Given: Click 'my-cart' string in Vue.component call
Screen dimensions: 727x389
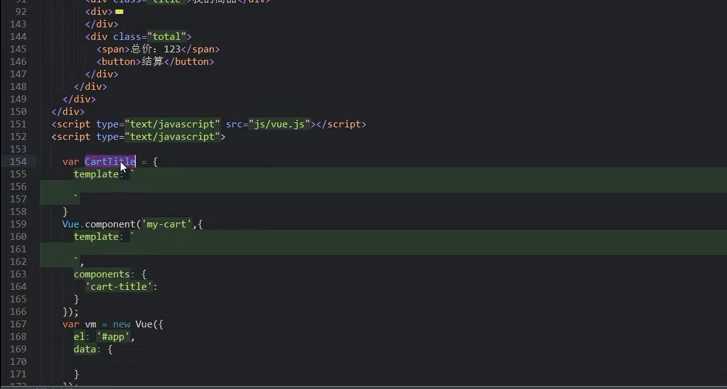Looking at the screenshot, I should click(167, 224).
